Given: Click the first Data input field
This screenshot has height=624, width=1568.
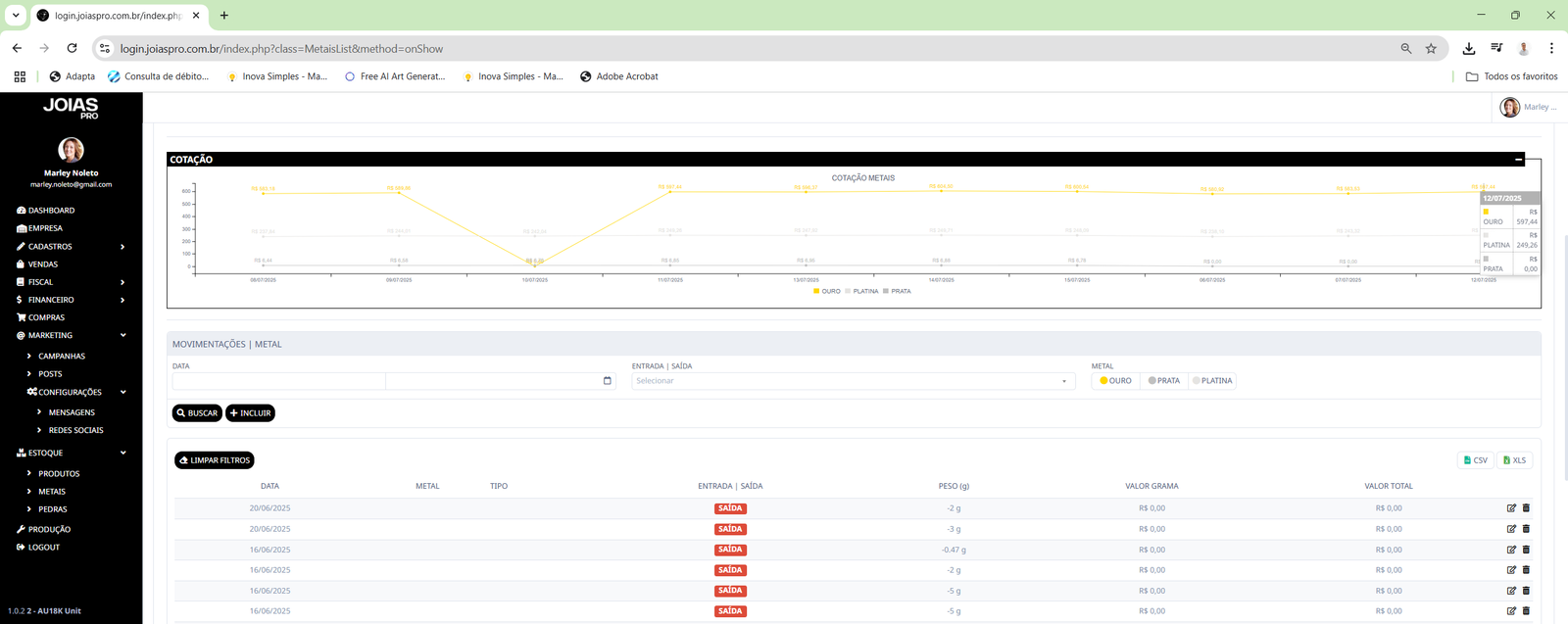Looking at the screenshot, I should pos(278,381).
